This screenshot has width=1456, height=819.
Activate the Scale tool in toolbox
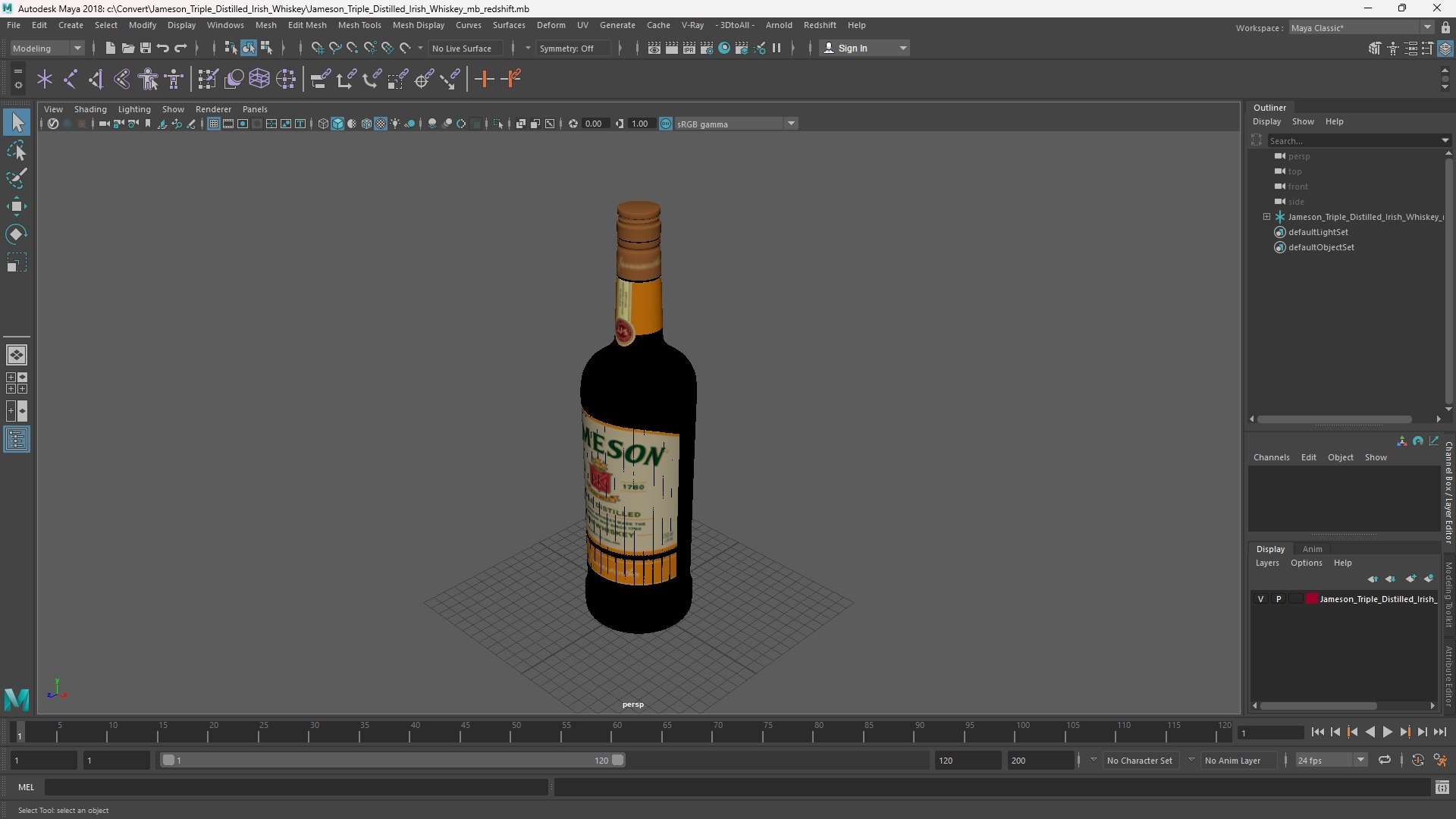pyautogui.click(x=17, y=262)
